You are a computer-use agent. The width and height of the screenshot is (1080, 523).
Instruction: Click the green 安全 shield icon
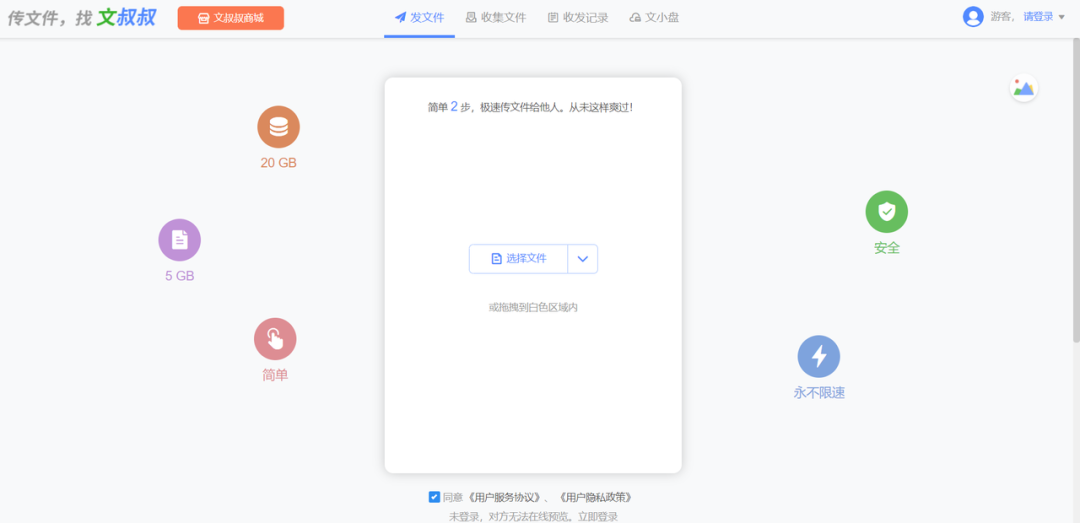886,212
